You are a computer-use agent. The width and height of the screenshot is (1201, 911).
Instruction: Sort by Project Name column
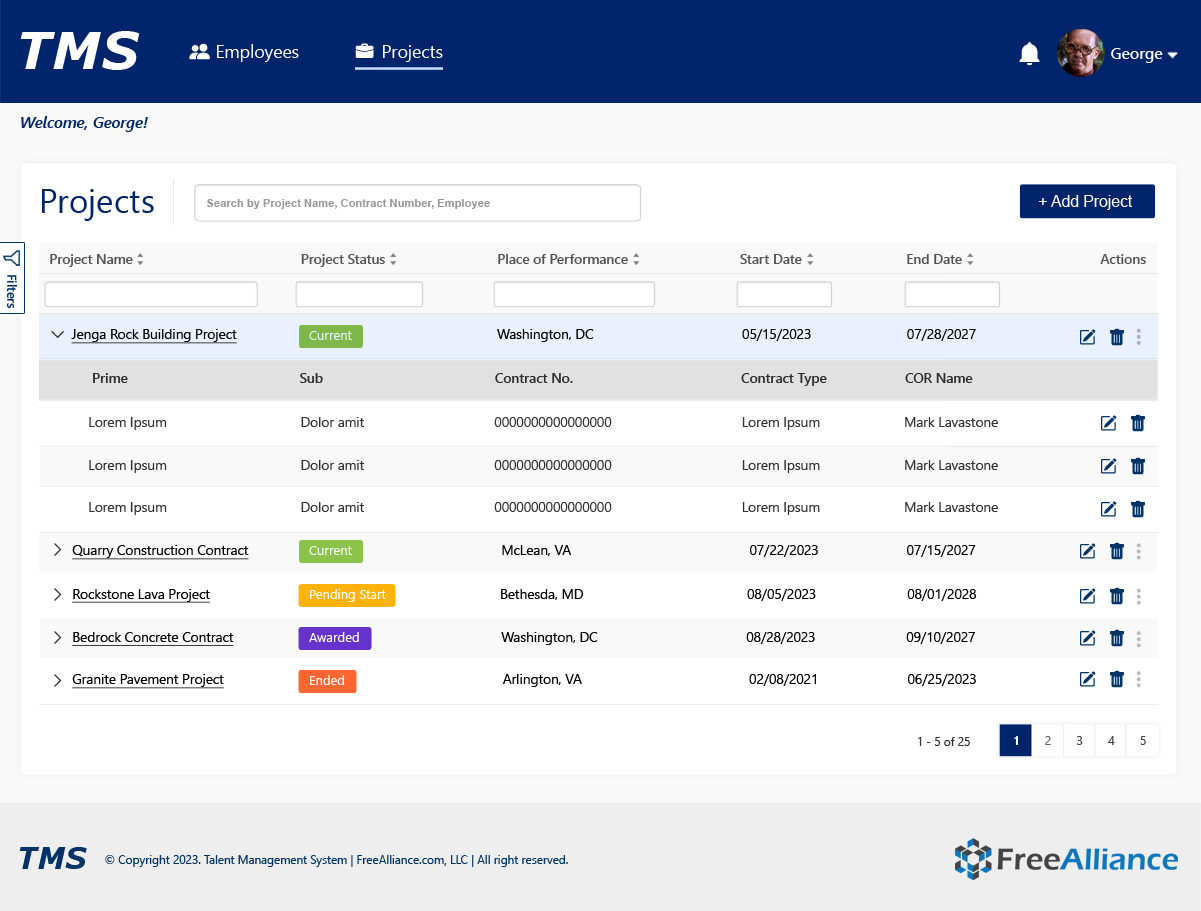pyautogui.click(x=140, y=260)
